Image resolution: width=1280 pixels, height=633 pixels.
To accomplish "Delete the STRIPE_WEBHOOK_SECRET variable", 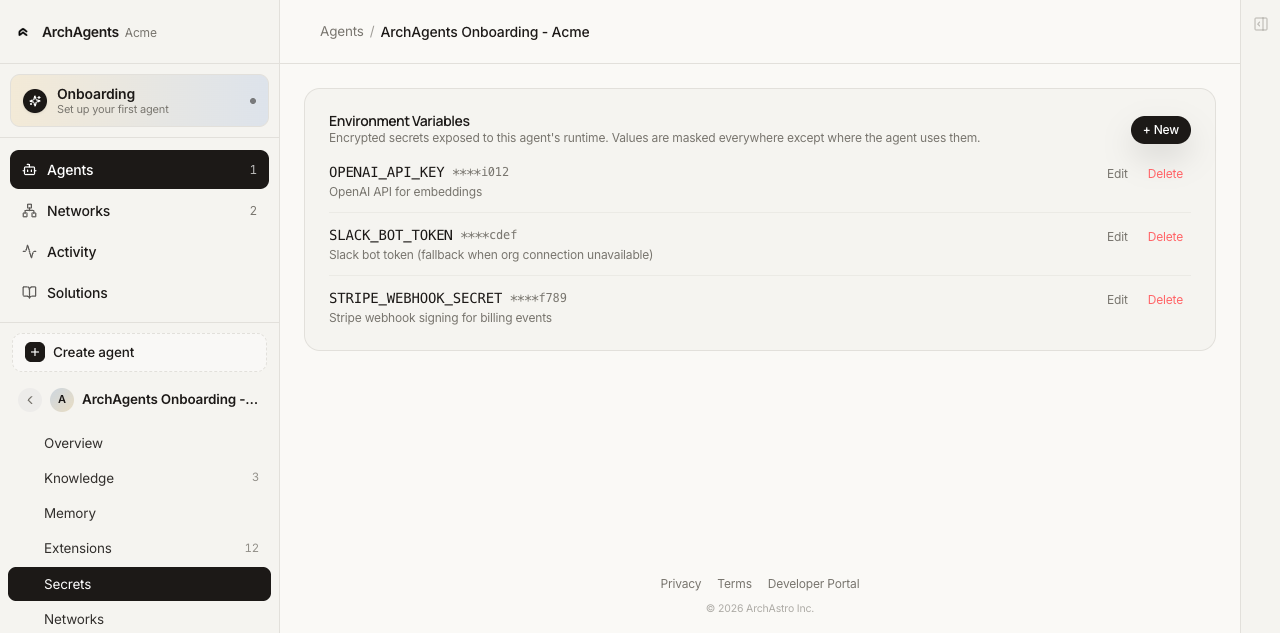I will pyautogui.click(x=1165, y=300).
